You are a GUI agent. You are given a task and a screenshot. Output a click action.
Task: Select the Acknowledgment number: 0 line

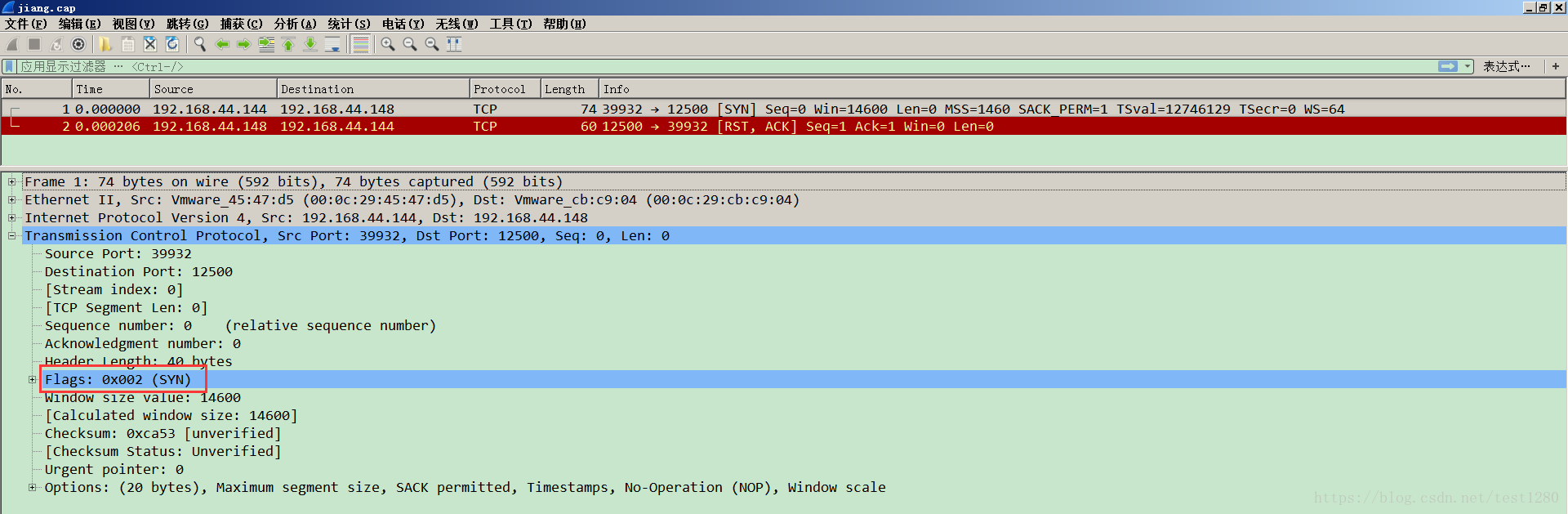point(143,343)
